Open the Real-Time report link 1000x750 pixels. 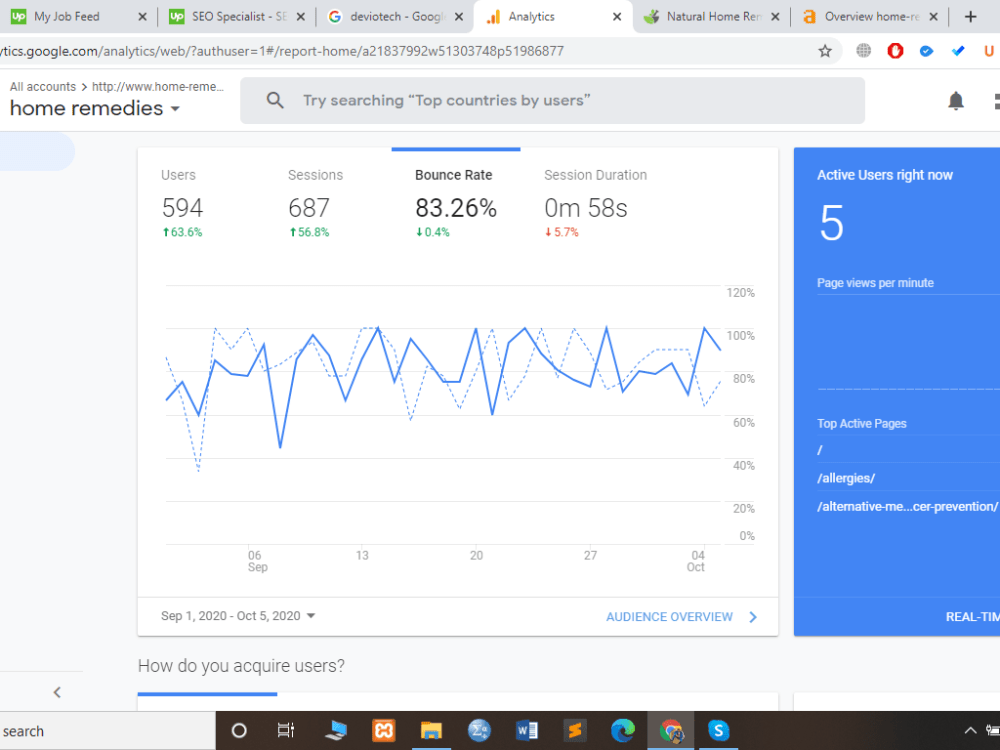(973, 617)
